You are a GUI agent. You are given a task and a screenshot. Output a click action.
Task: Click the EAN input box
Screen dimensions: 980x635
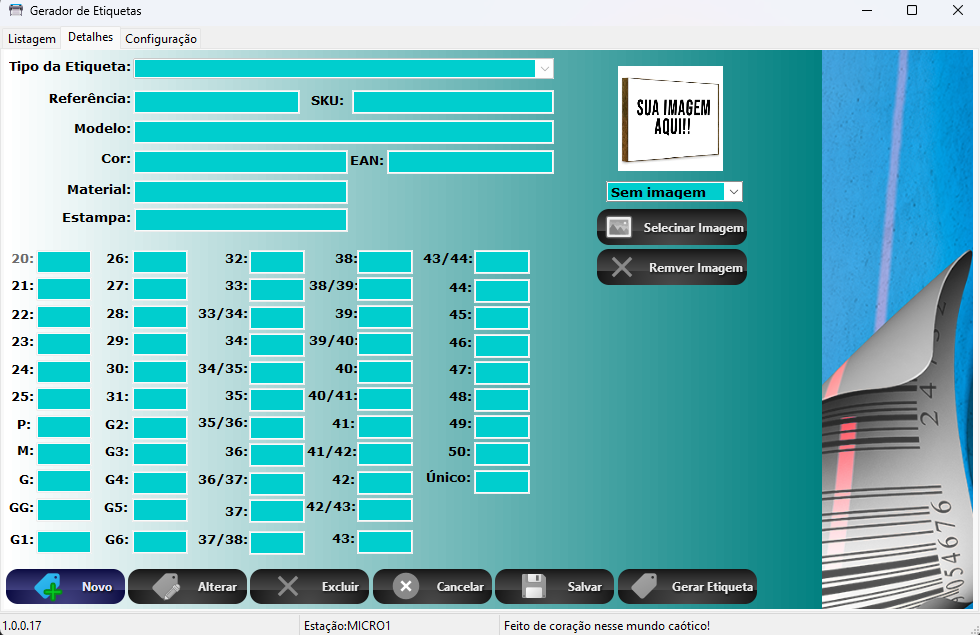pos(470,162)
